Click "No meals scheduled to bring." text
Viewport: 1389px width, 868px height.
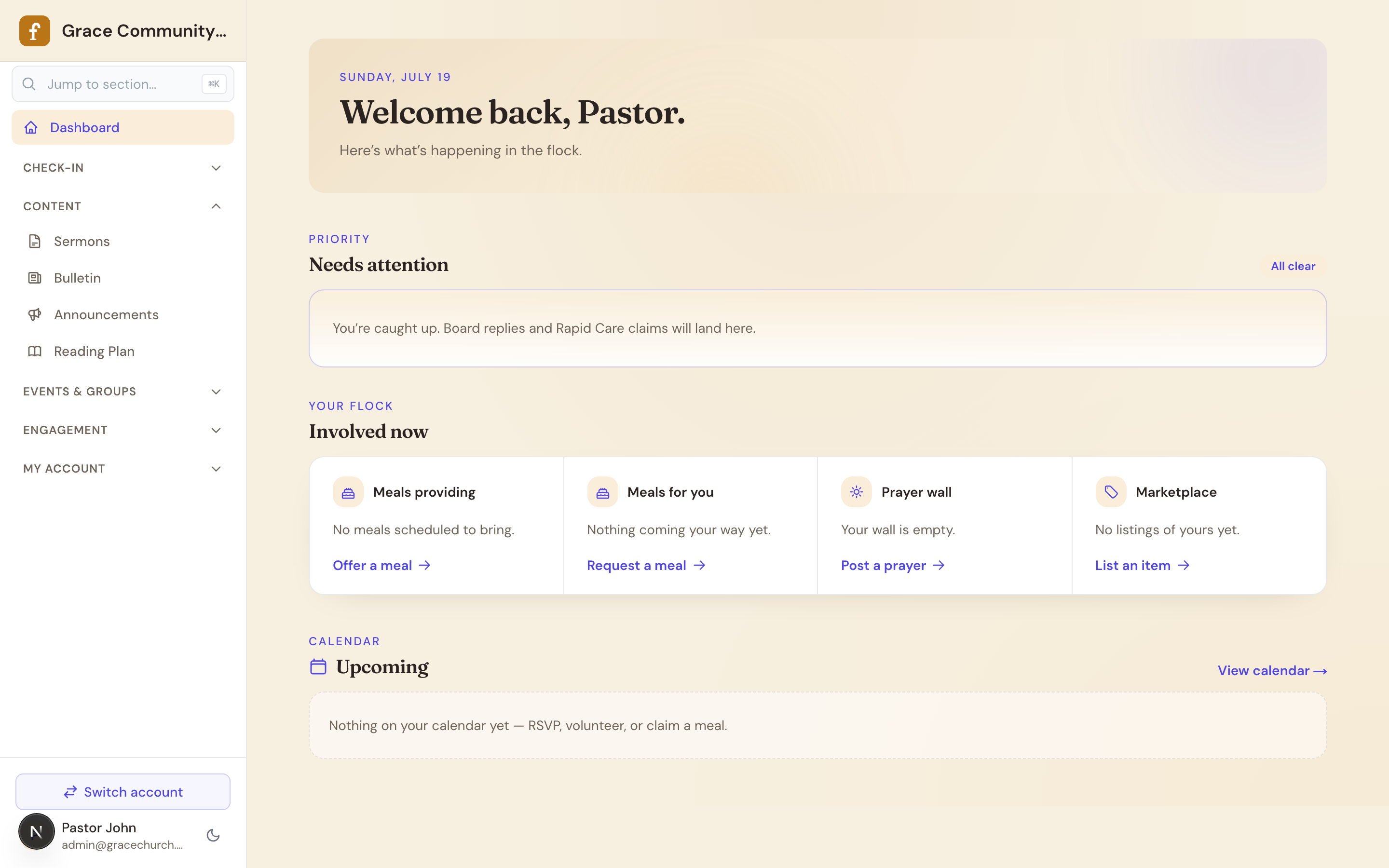tap(423, 530)
